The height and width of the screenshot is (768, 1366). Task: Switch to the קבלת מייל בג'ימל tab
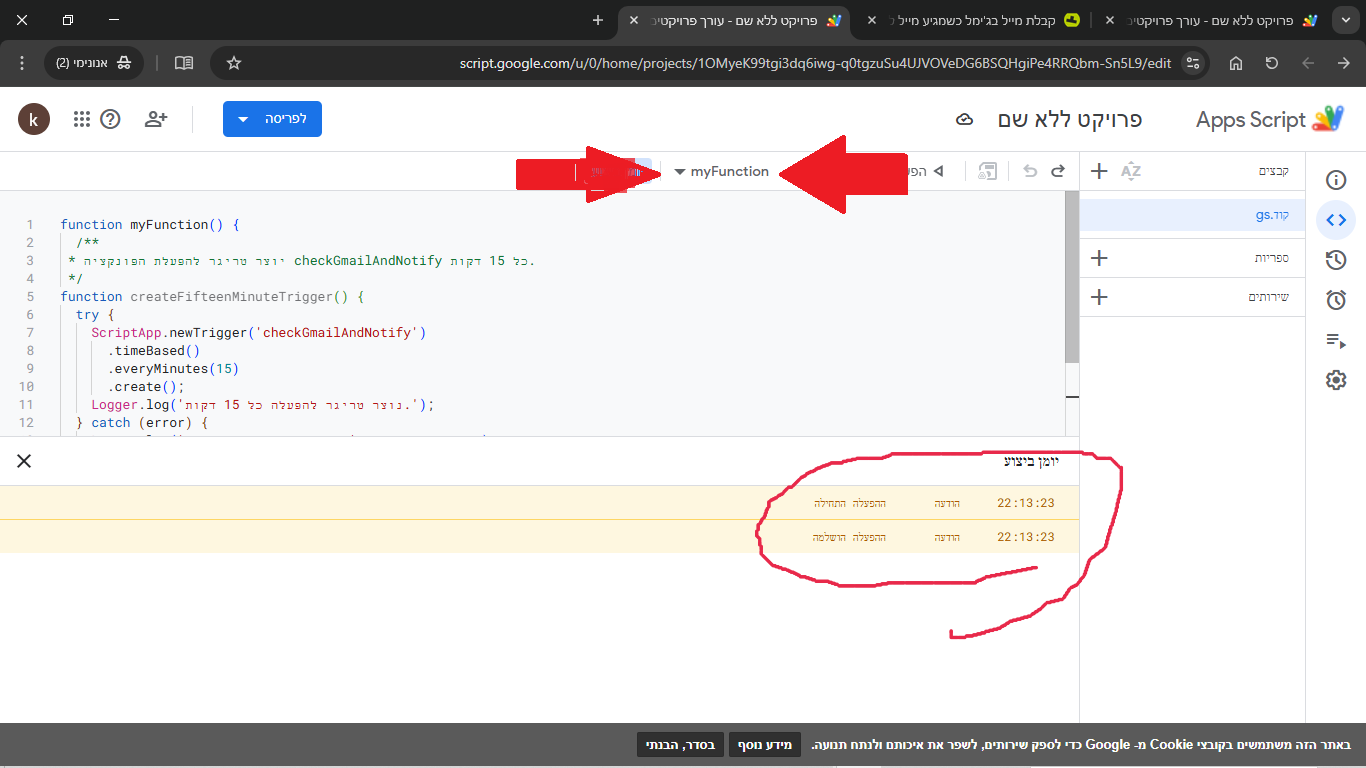coord(974,20)
